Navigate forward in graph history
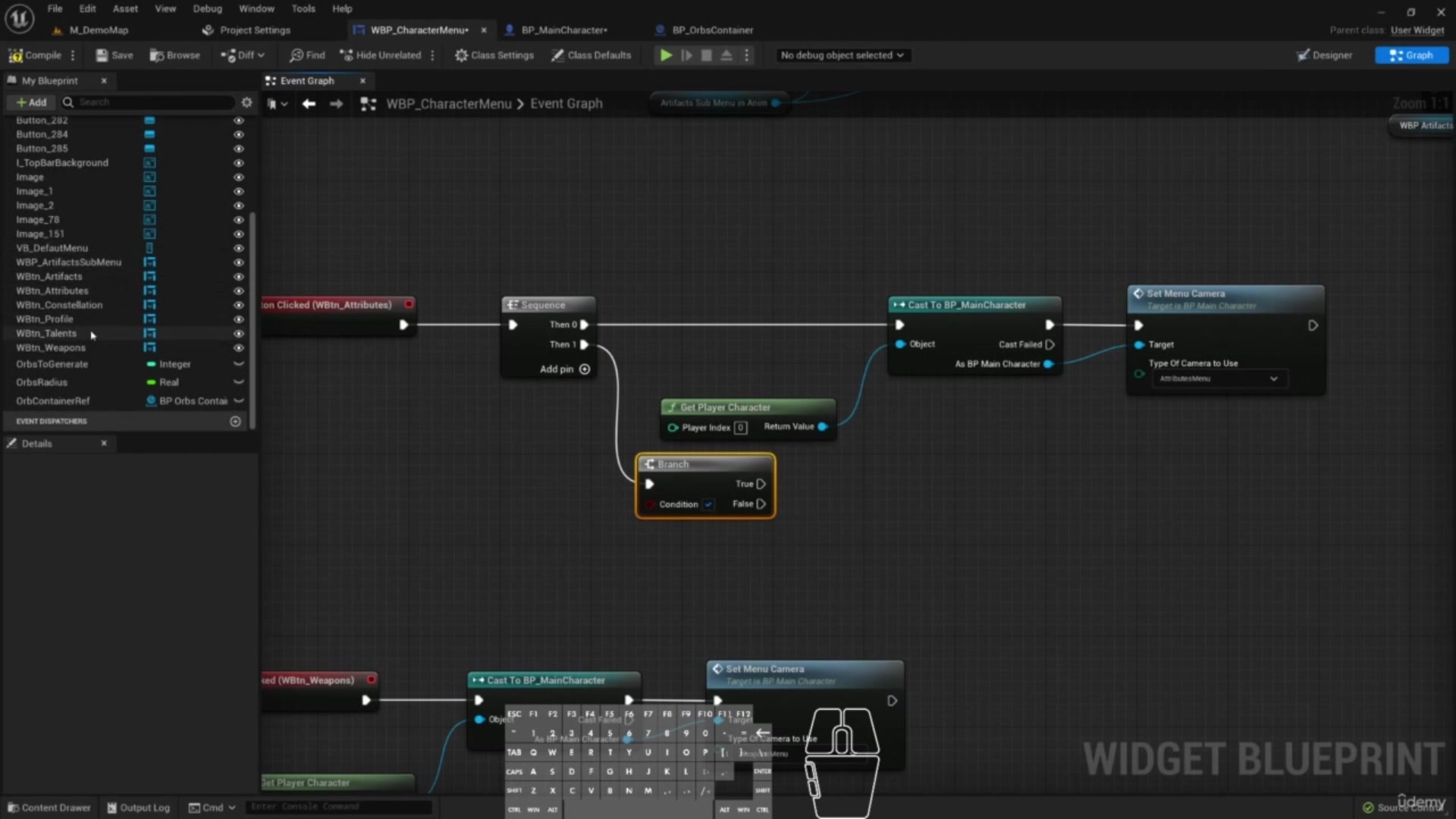Screen dimensions: 1456x819 point(336,104)
